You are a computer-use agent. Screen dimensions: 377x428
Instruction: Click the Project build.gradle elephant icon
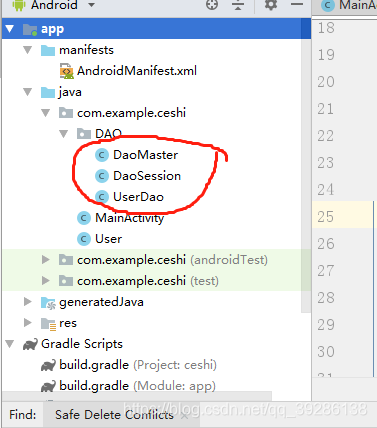[x=48, y=366]
